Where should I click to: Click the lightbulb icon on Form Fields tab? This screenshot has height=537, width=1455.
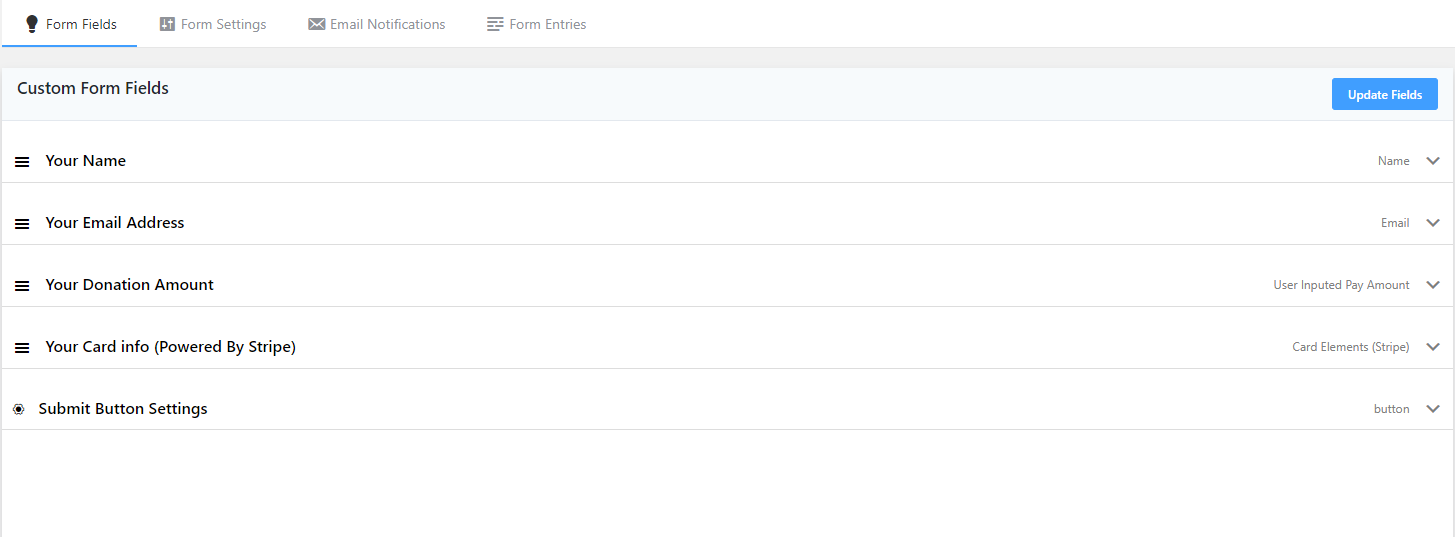[32, 24]
